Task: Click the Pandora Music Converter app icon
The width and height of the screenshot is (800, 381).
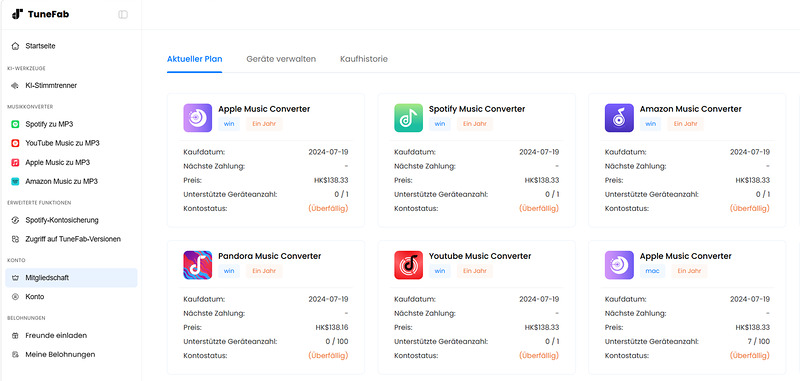Action: (197, 265)
